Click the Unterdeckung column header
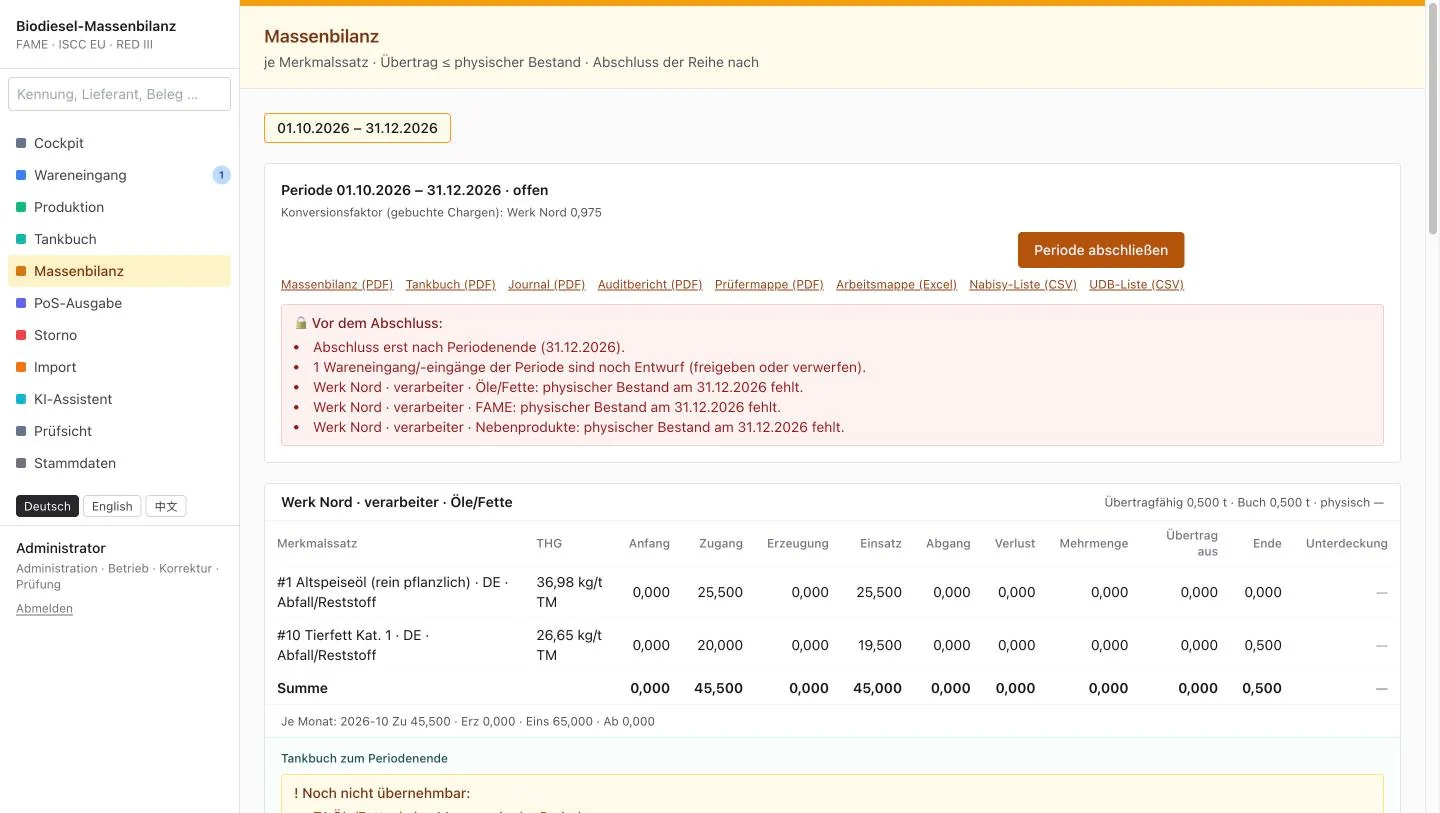 pyautogui.click(x=1346, y=543)
